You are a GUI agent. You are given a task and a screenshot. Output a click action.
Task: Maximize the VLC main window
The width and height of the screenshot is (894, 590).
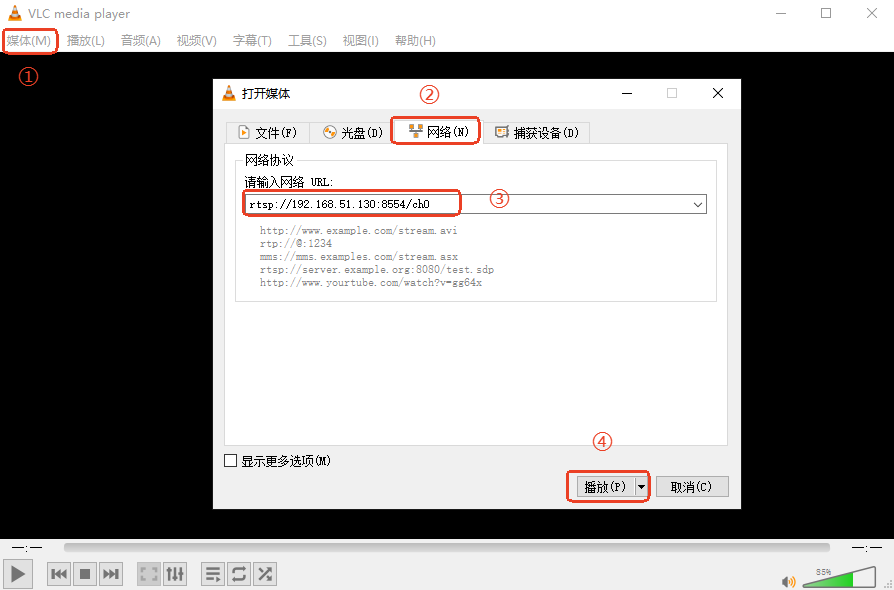click(826, 13)
